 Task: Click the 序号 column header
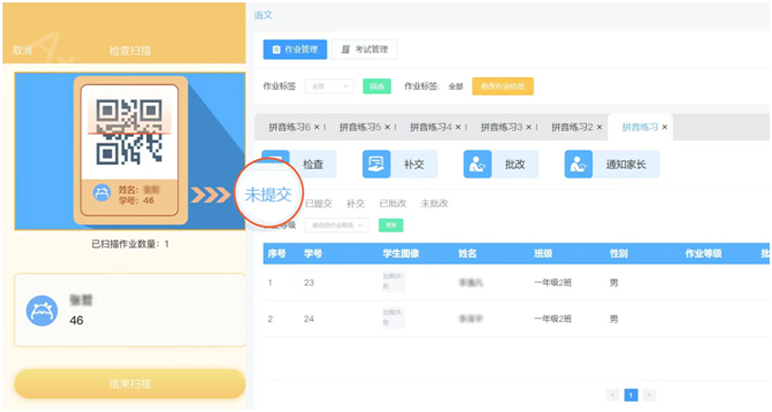277,254
